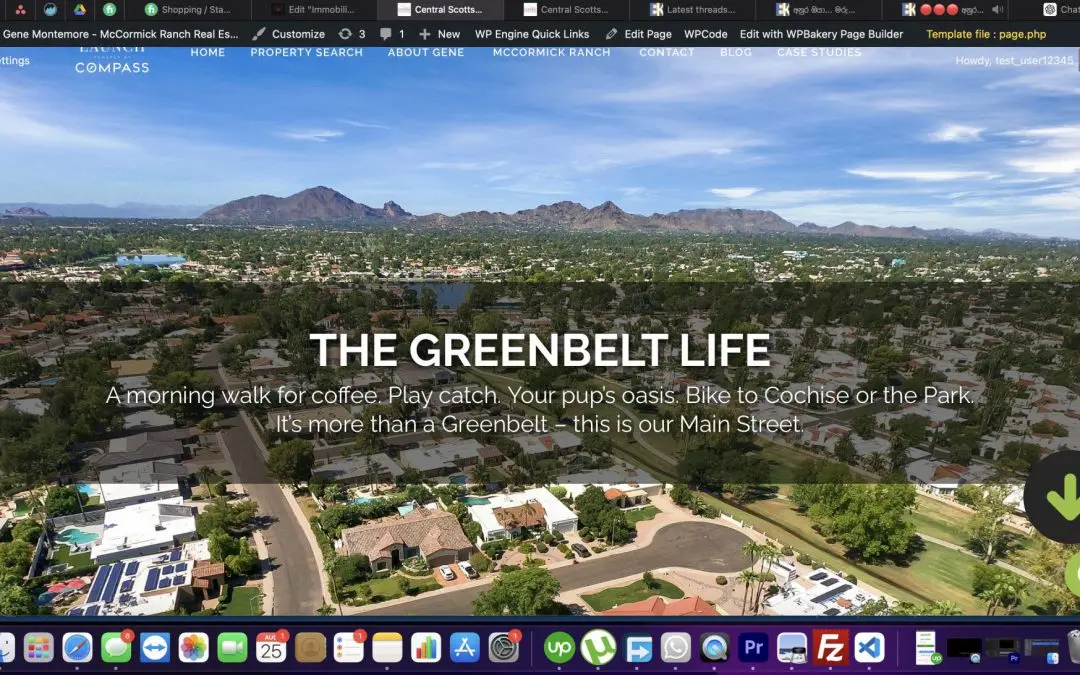Expand WP Engine Quick Links menu

[531, 34]
